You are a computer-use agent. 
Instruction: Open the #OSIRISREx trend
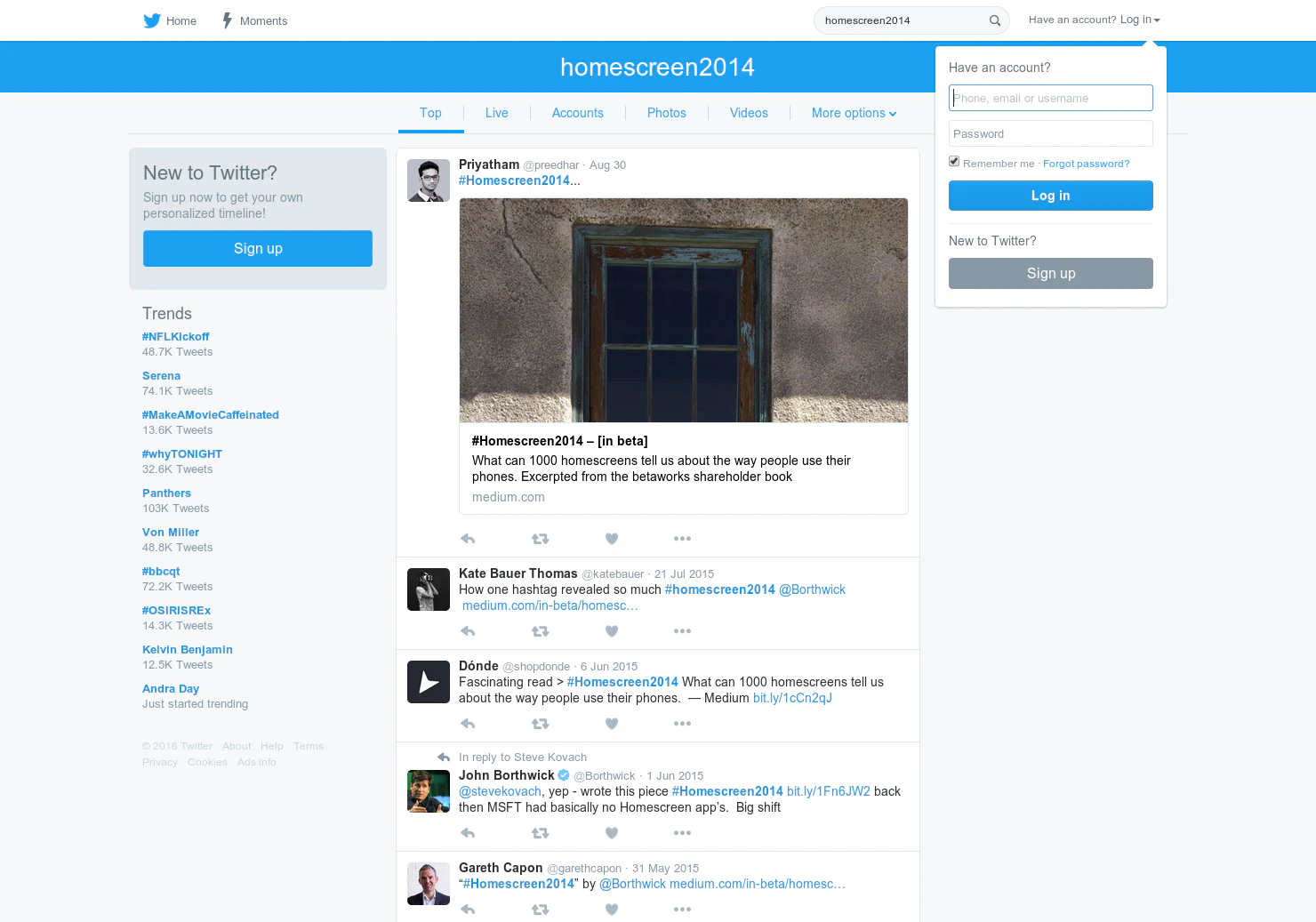point(176,611)
